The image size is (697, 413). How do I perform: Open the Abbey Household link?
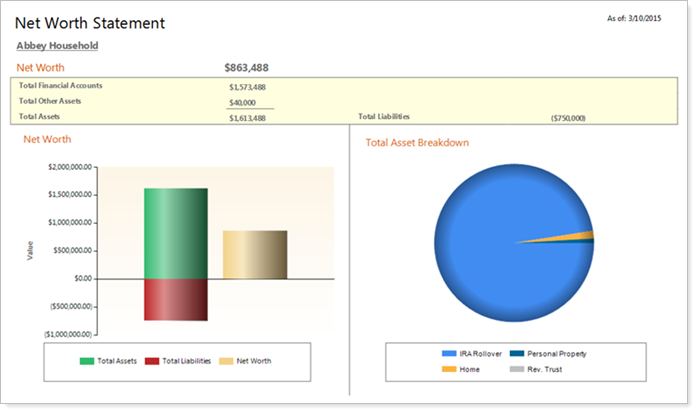point(57,46)
